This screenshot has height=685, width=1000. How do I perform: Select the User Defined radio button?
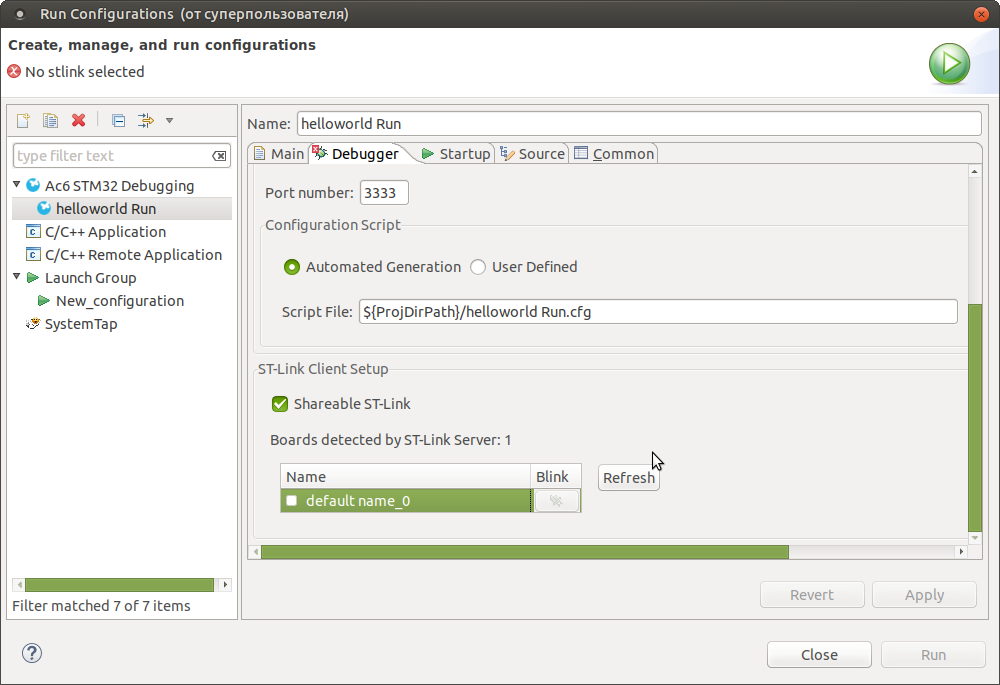[x=478, y=267]
